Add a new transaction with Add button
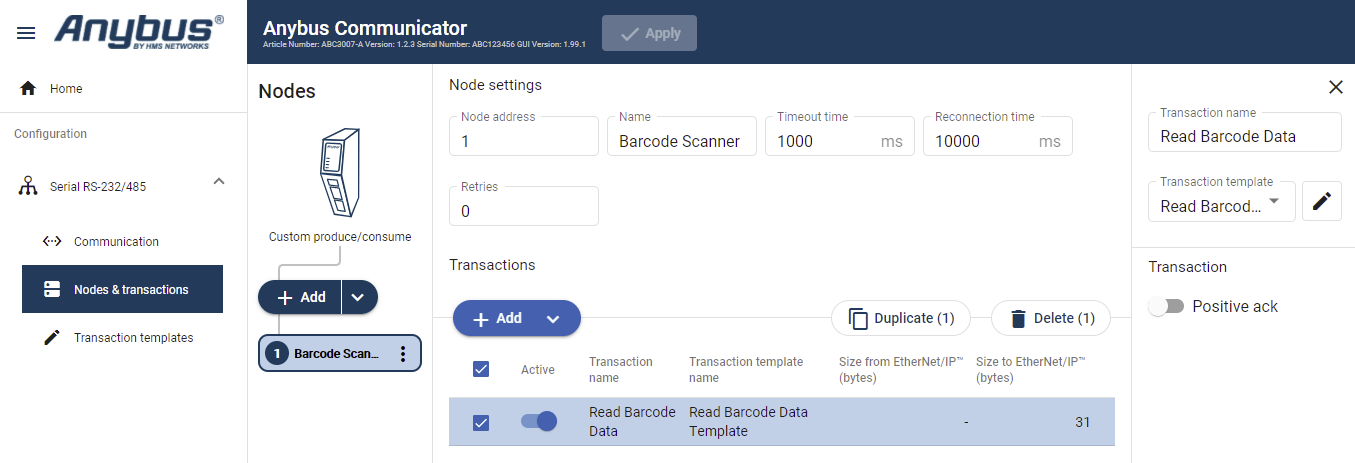This screenshot has width=1355, height=463. pyautogui.click(x=496, y=318)
